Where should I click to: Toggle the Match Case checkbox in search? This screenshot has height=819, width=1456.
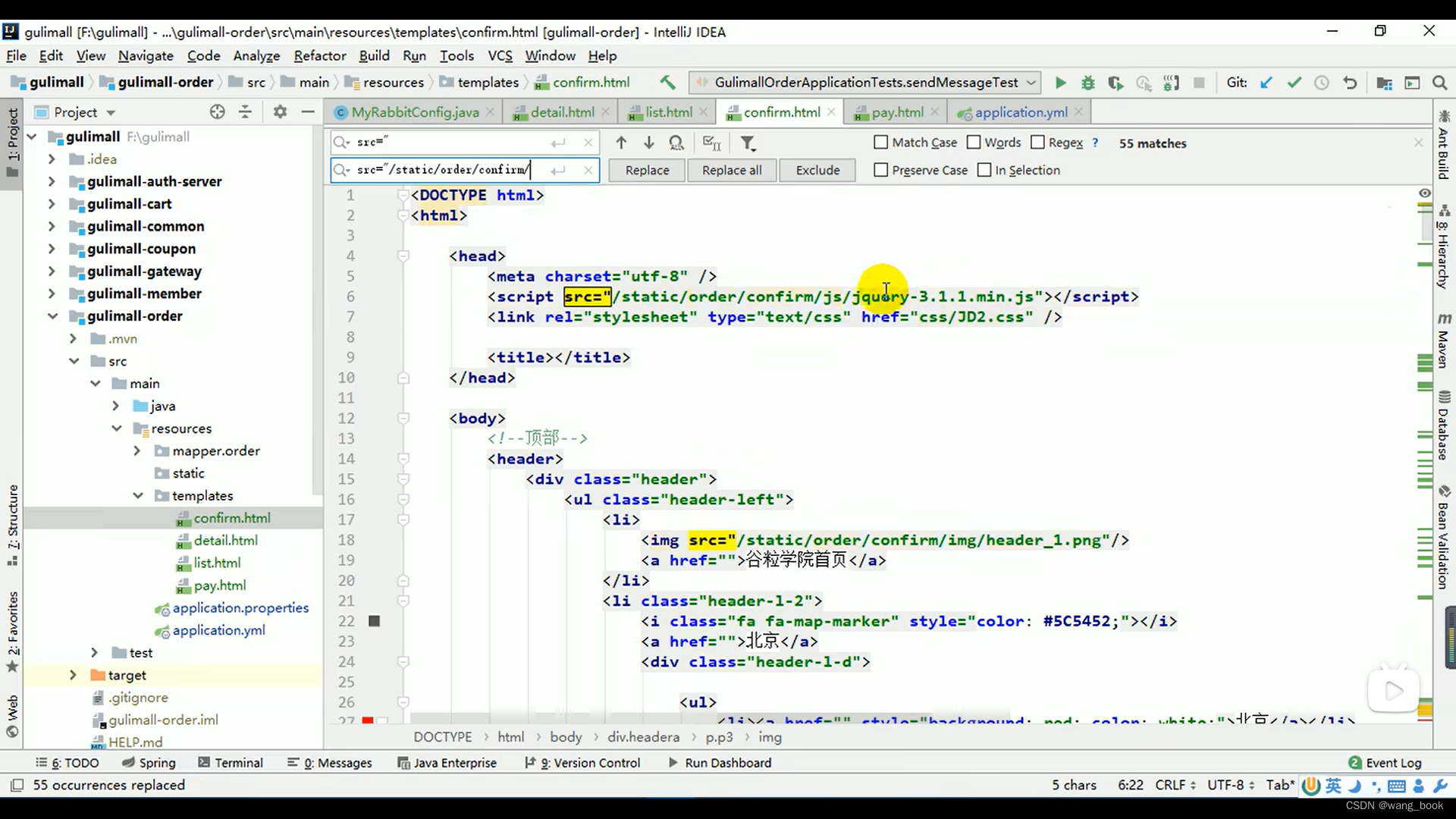(x=879, y=143)
